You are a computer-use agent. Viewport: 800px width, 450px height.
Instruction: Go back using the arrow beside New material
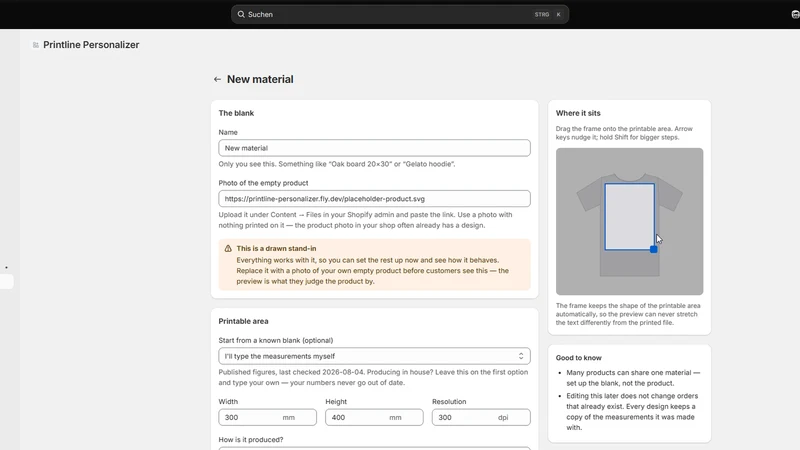(217, 79)
